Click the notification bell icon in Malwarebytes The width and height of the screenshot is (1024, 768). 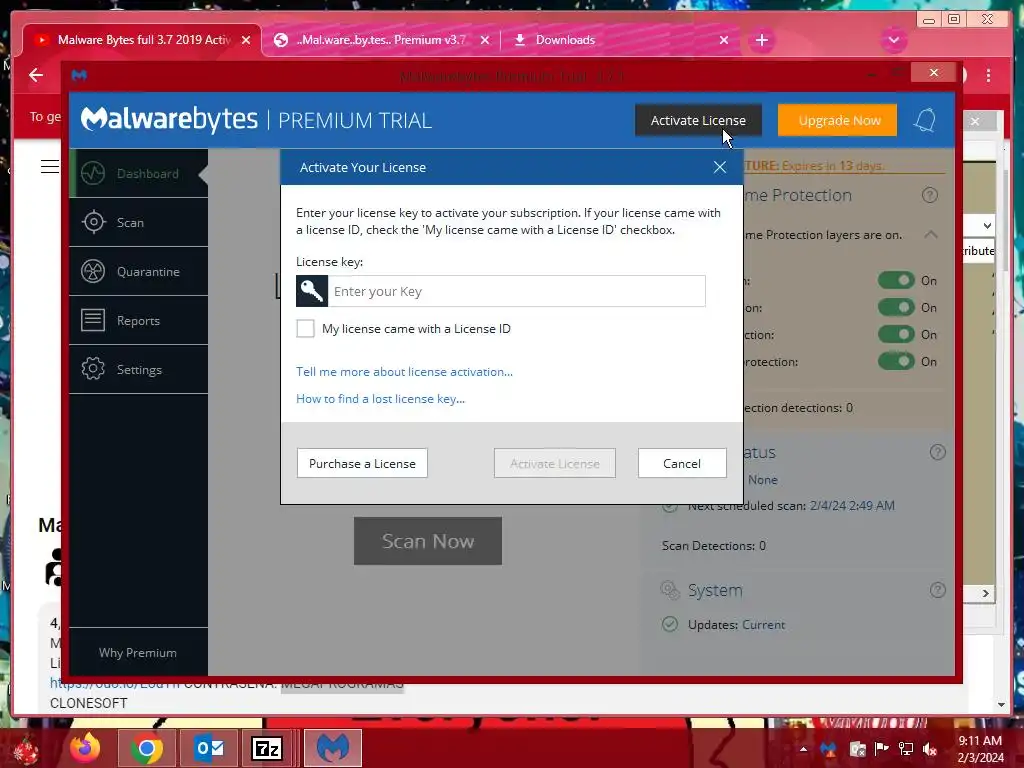click(925, 120)
